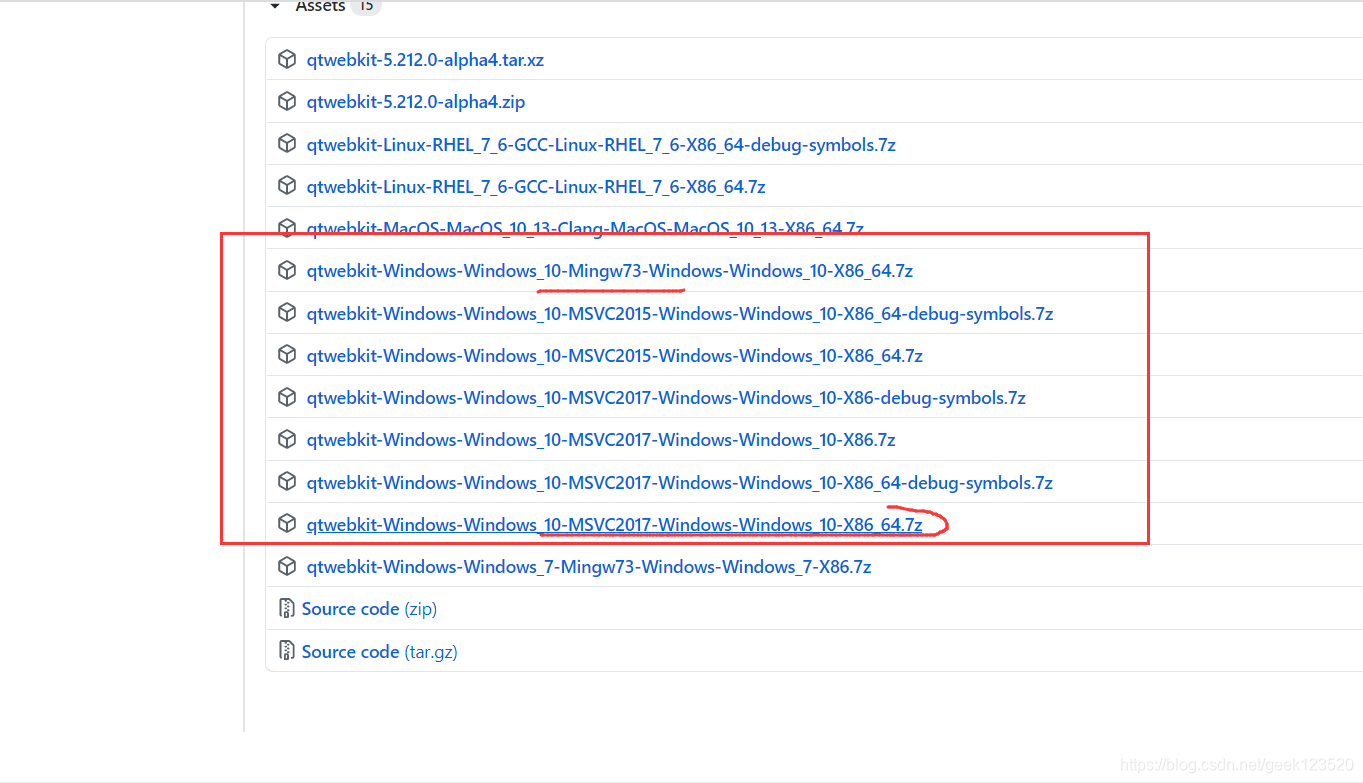Screen dimensions: 1363x783
Task: Click package icon beside Windows_7 Mingw73 X86.7z
Action: [x=287, y=566]
